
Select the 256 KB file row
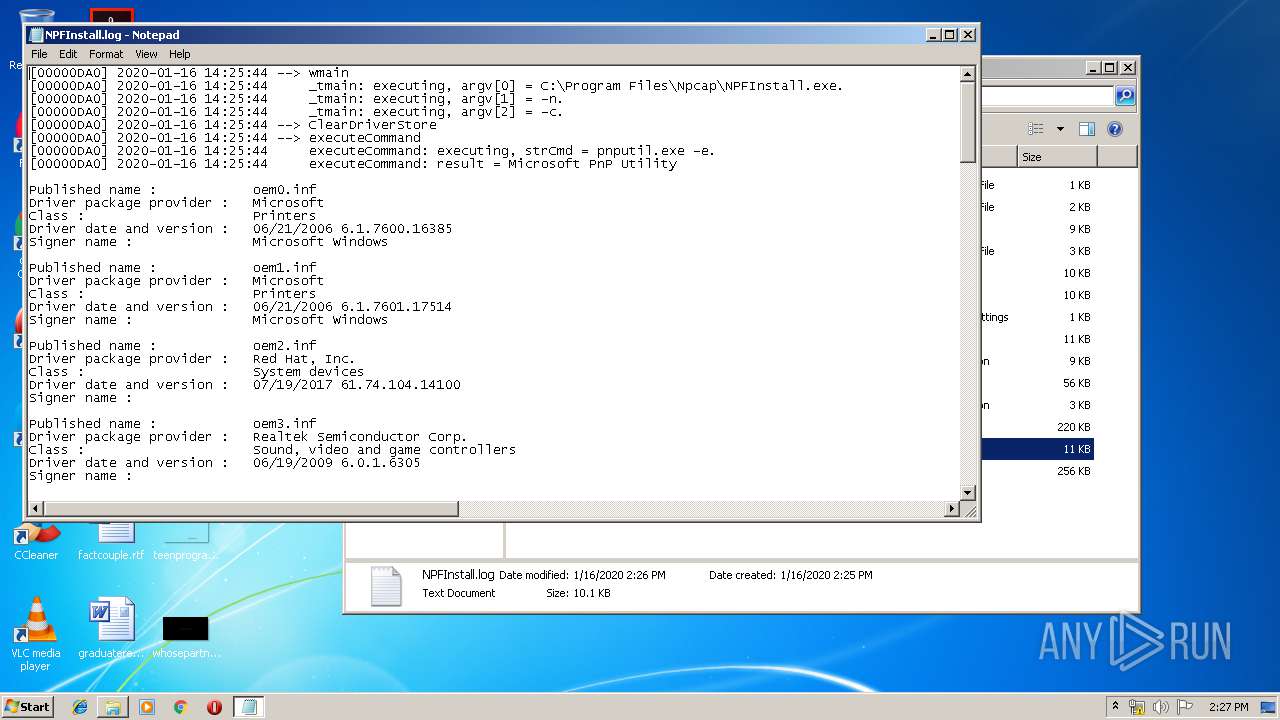point(1037,471)
